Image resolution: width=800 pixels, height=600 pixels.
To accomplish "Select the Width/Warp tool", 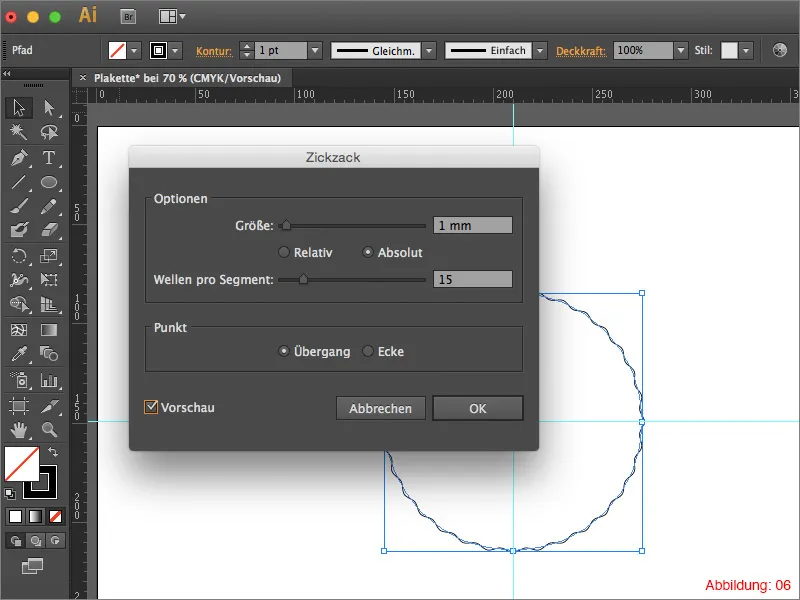I will click(19, 280).
